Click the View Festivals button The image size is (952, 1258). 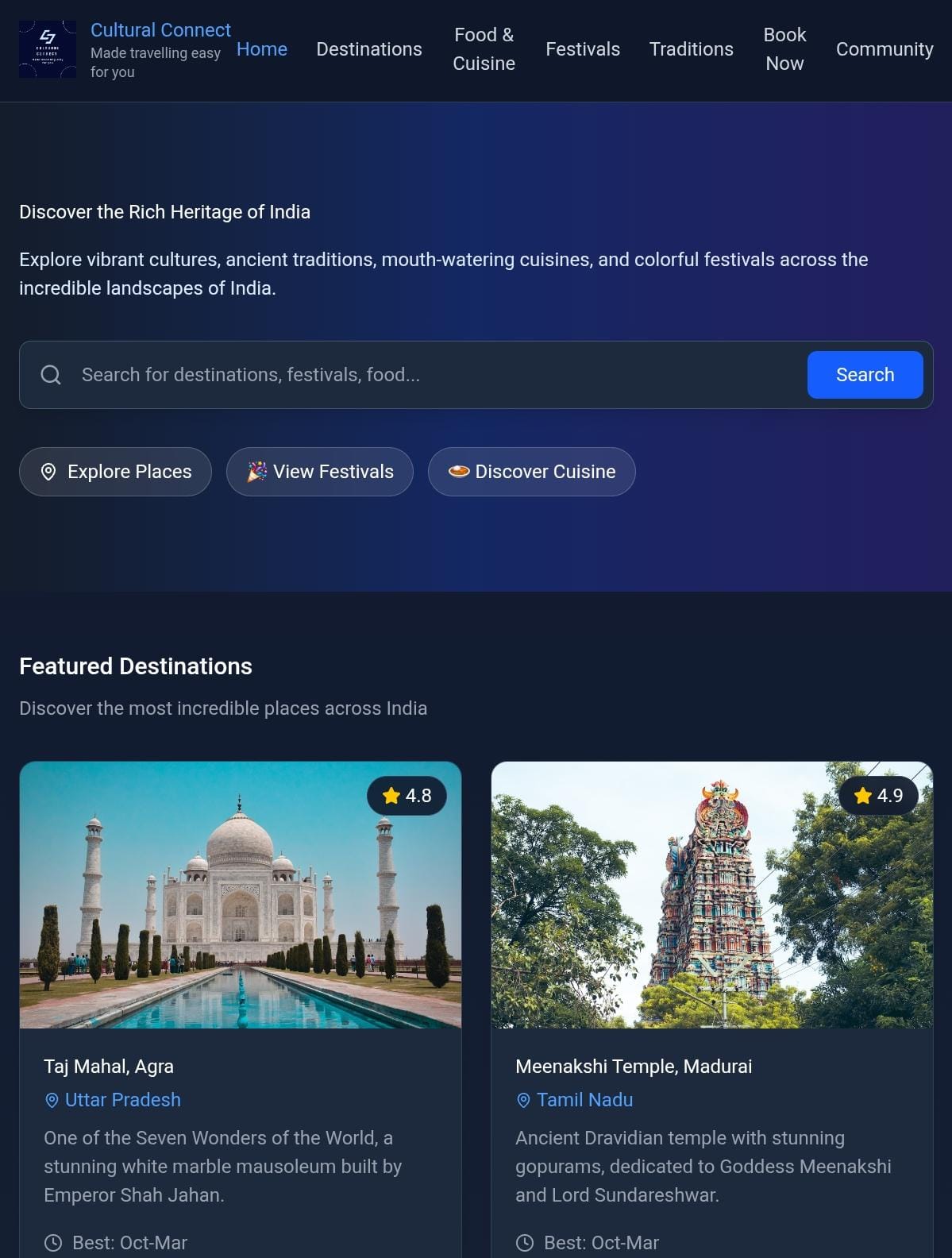[x=320, y=472]
